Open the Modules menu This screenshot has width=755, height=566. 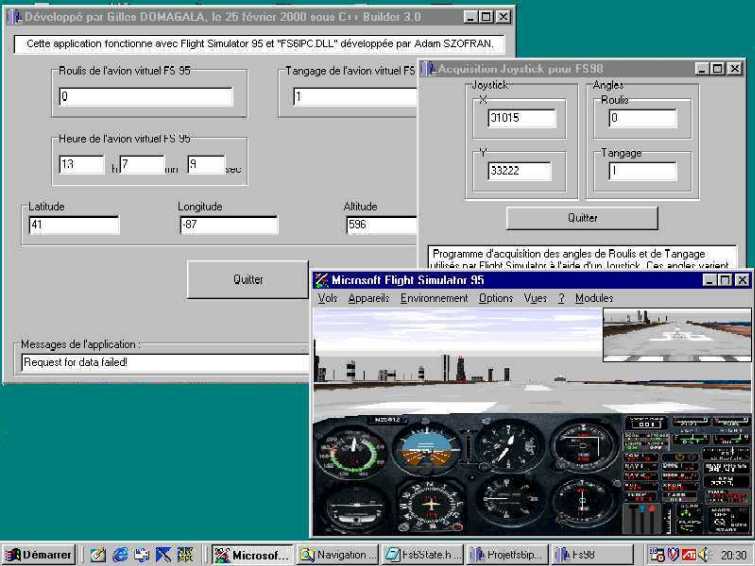pos(594,298)
